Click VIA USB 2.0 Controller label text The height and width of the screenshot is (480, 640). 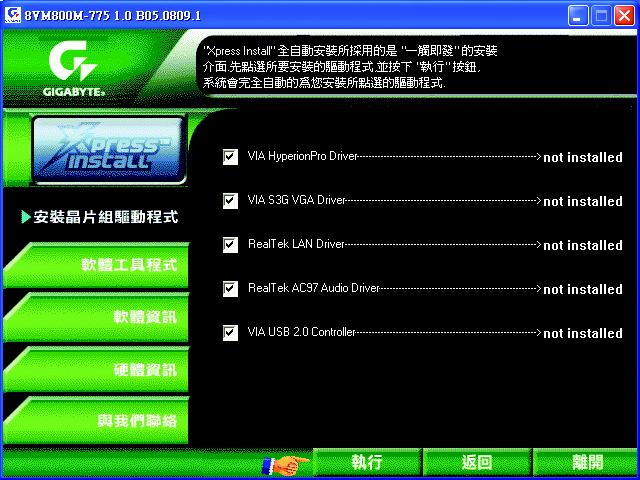click(302, 332)
